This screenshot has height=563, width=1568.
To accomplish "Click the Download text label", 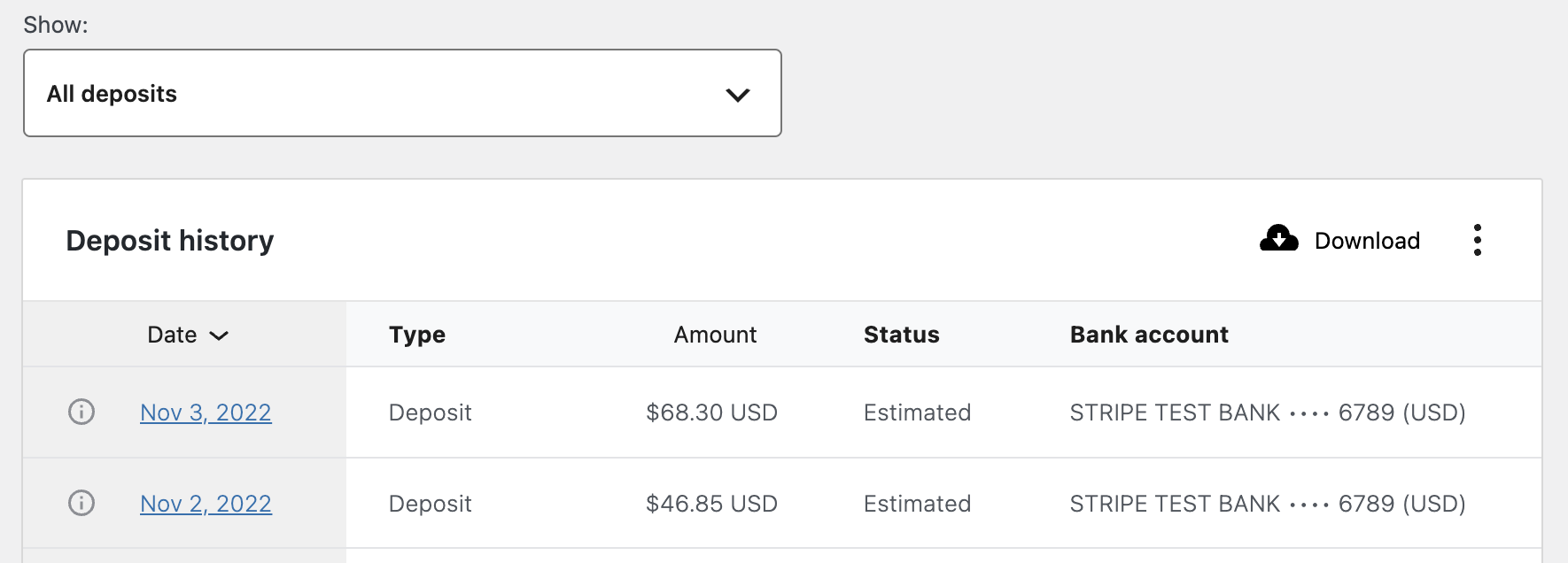I will pos(1367,241).
